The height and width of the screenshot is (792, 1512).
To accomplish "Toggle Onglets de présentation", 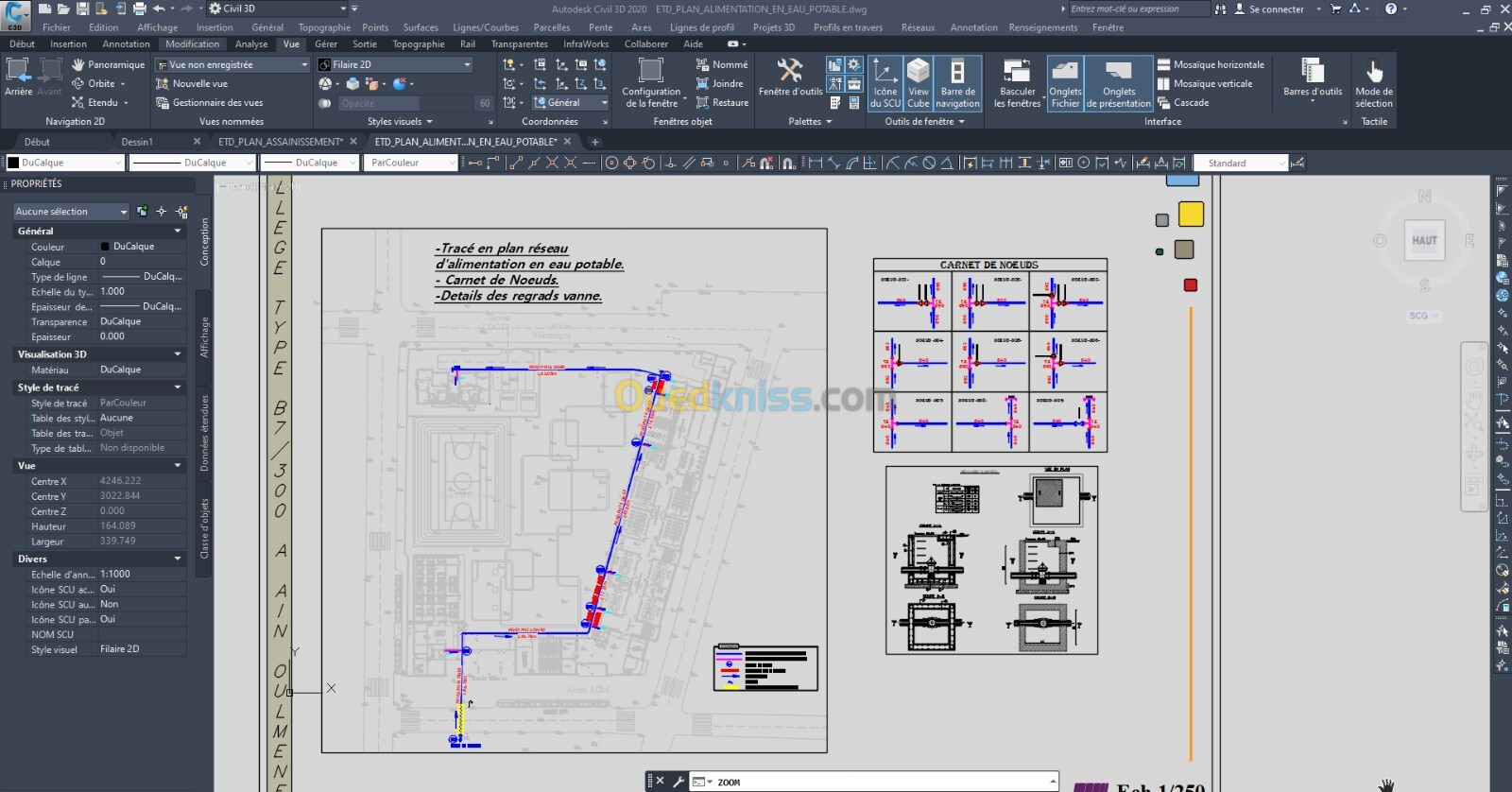I will tap(1119, 82).
